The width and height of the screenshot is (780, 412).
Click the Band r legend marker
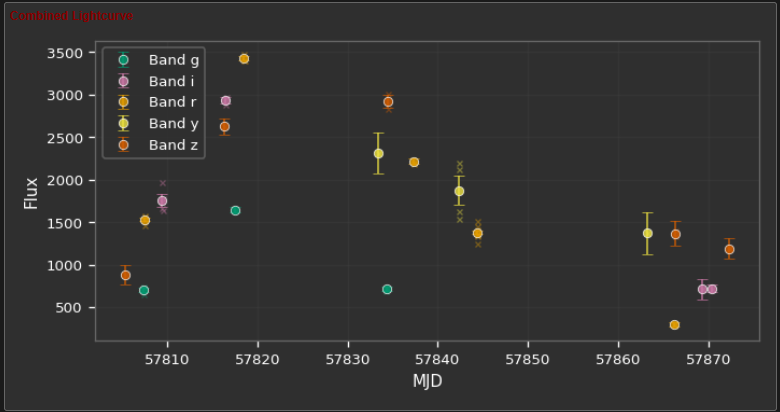[123, 103]
